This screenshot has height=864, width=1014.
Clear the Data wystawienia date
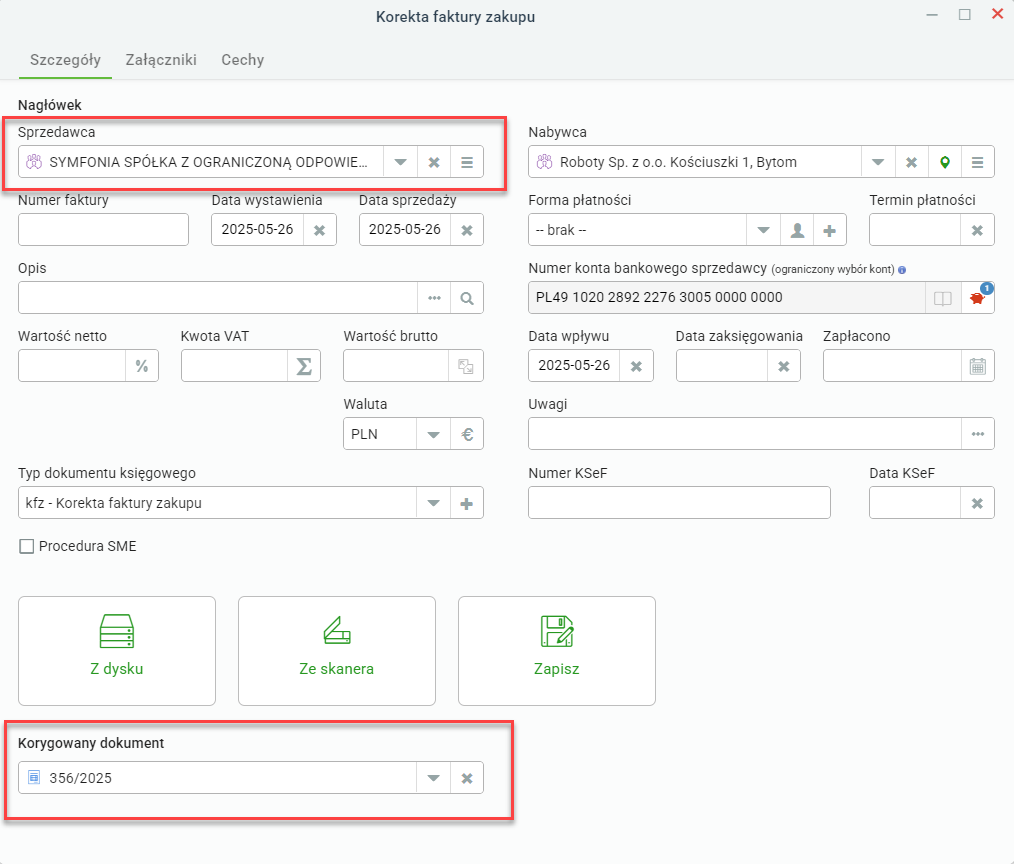tap(319, 230)
